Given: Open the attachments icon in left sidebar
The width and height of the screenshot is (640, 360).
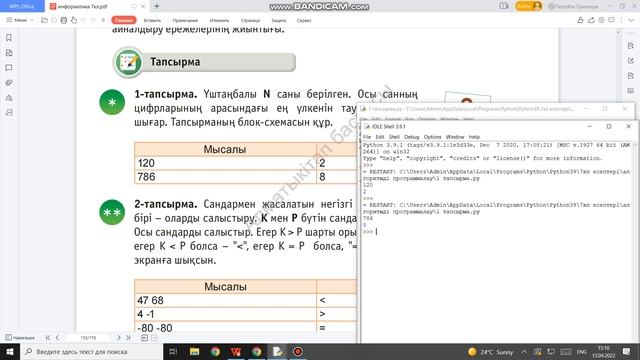Looking at the screenshot, I should (9, 83).
